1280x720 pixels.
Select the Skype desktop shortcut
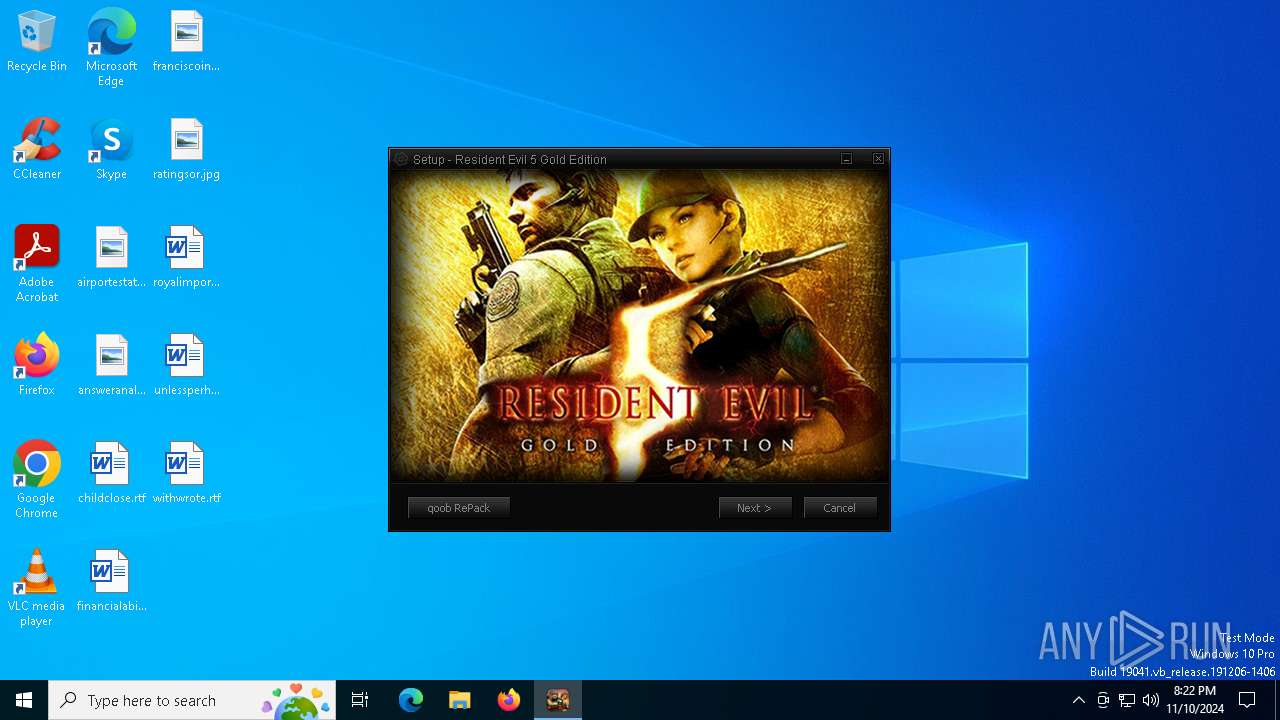tap(111, 149)
